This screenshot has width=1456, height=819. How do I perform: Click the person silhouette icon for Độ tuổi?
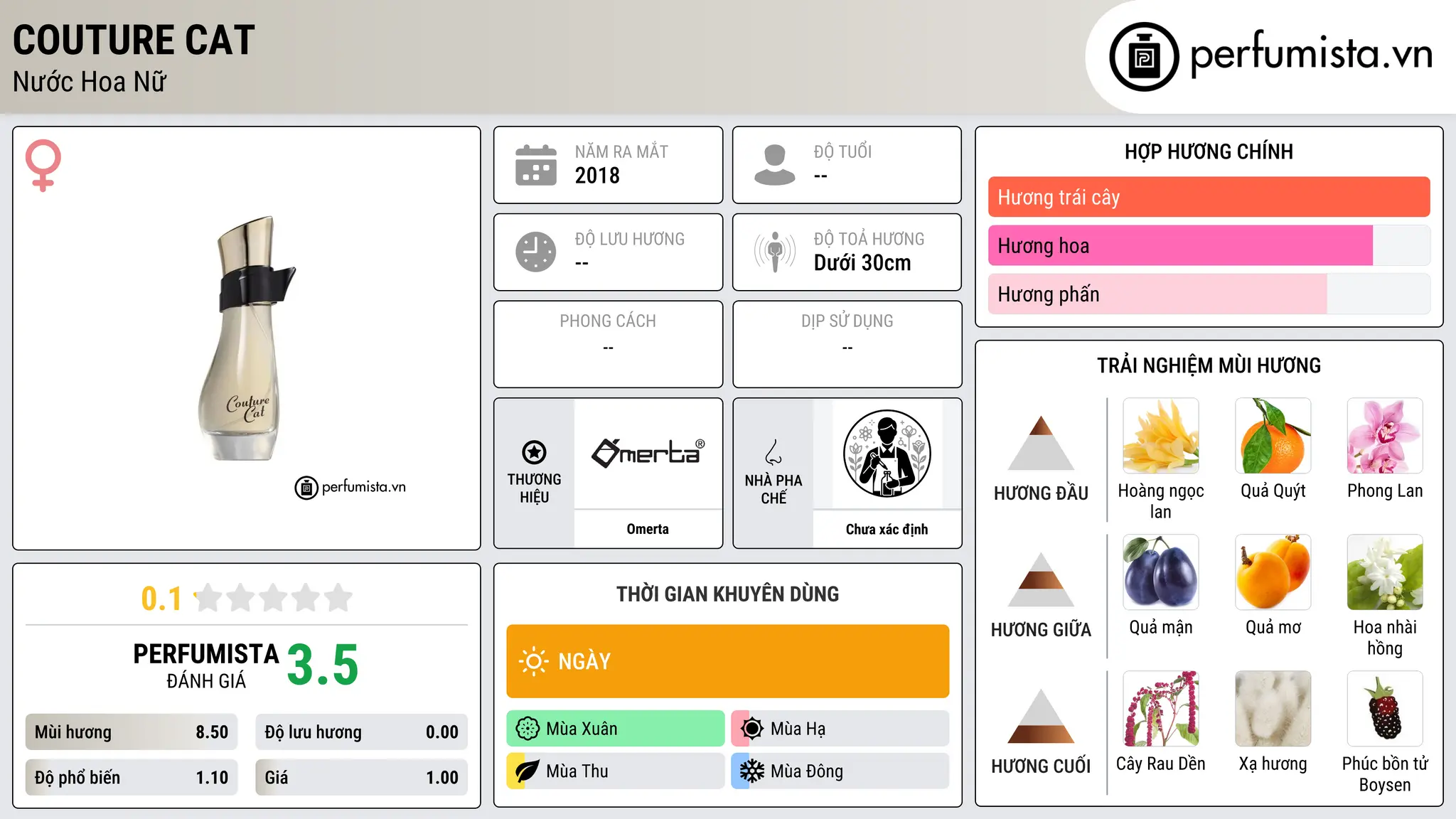(775, 165)
